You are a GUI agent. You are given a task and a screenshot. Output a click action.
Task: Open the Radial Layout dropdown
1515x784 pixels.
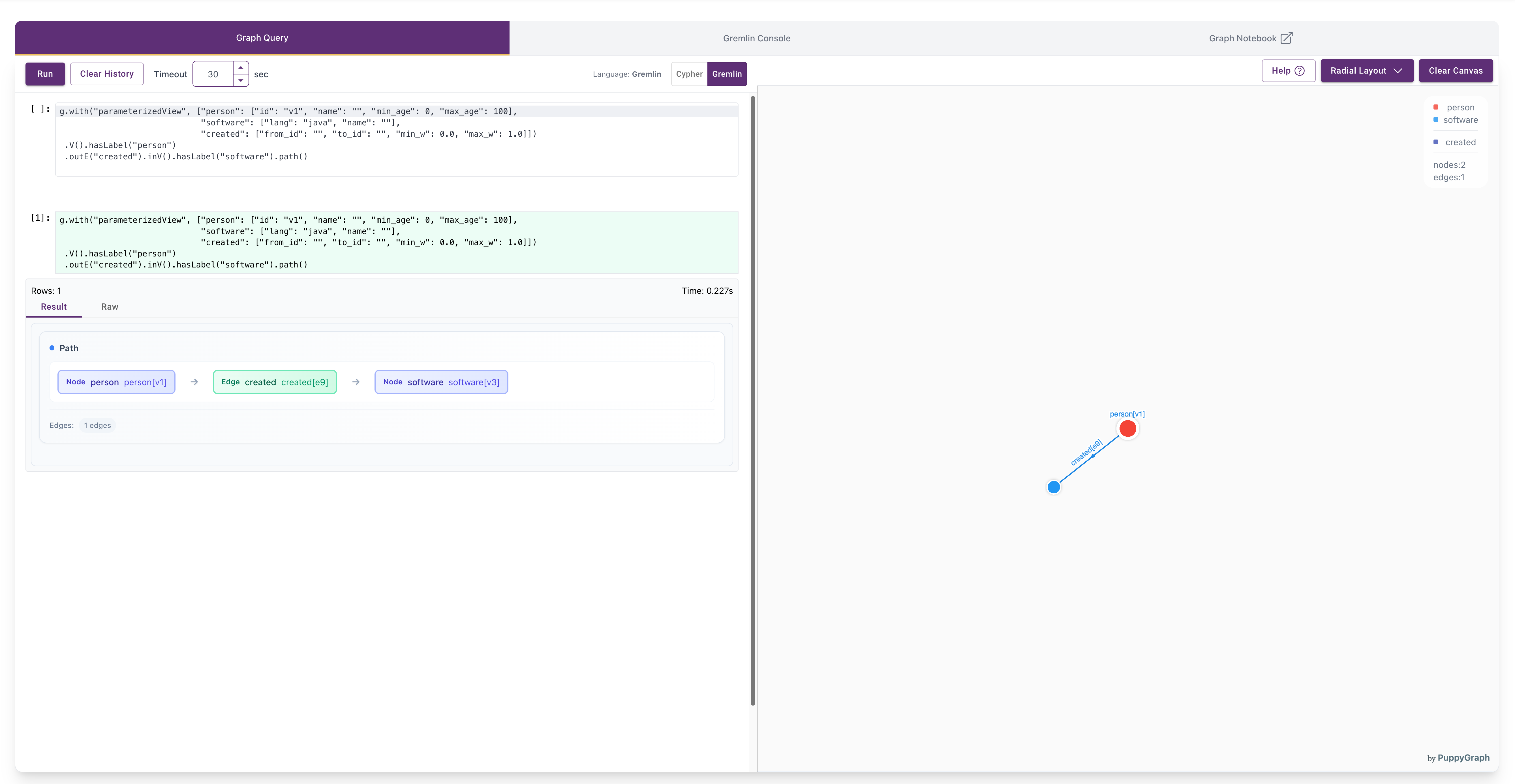[1366, 70]
